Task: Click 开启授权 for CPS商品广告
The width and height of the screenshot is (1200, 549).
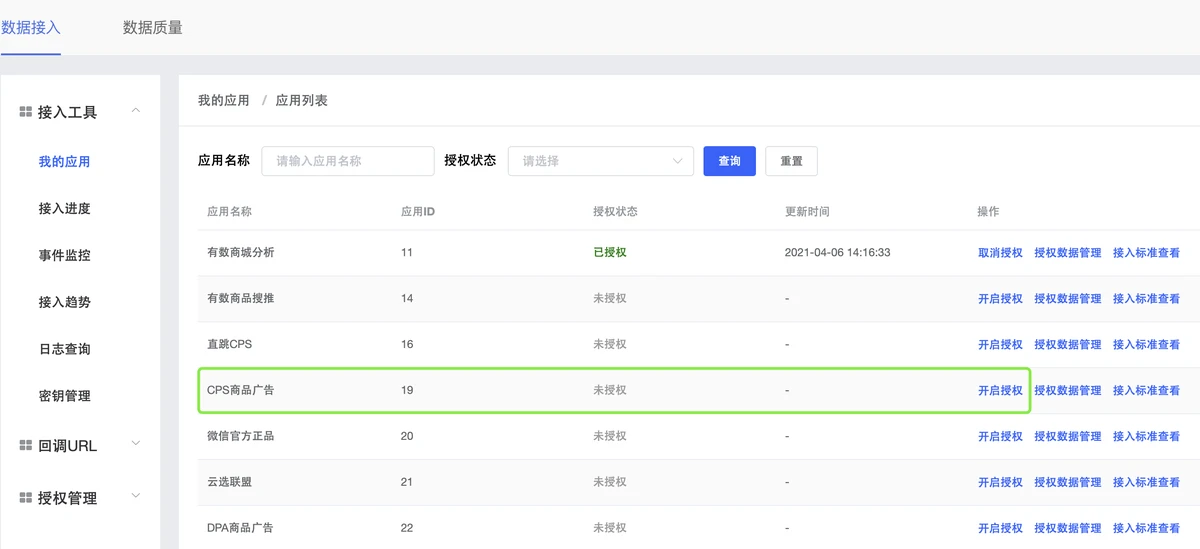Action: (1000, 391)
